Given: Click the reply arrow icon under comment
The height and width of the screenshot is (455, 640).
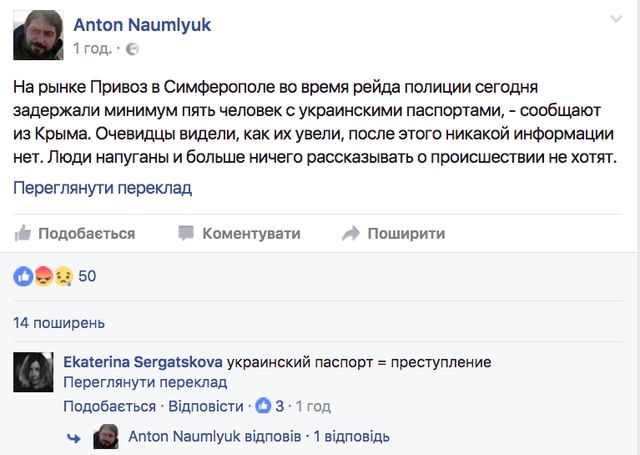Looking at the screenshot, I should coord(73,437).
